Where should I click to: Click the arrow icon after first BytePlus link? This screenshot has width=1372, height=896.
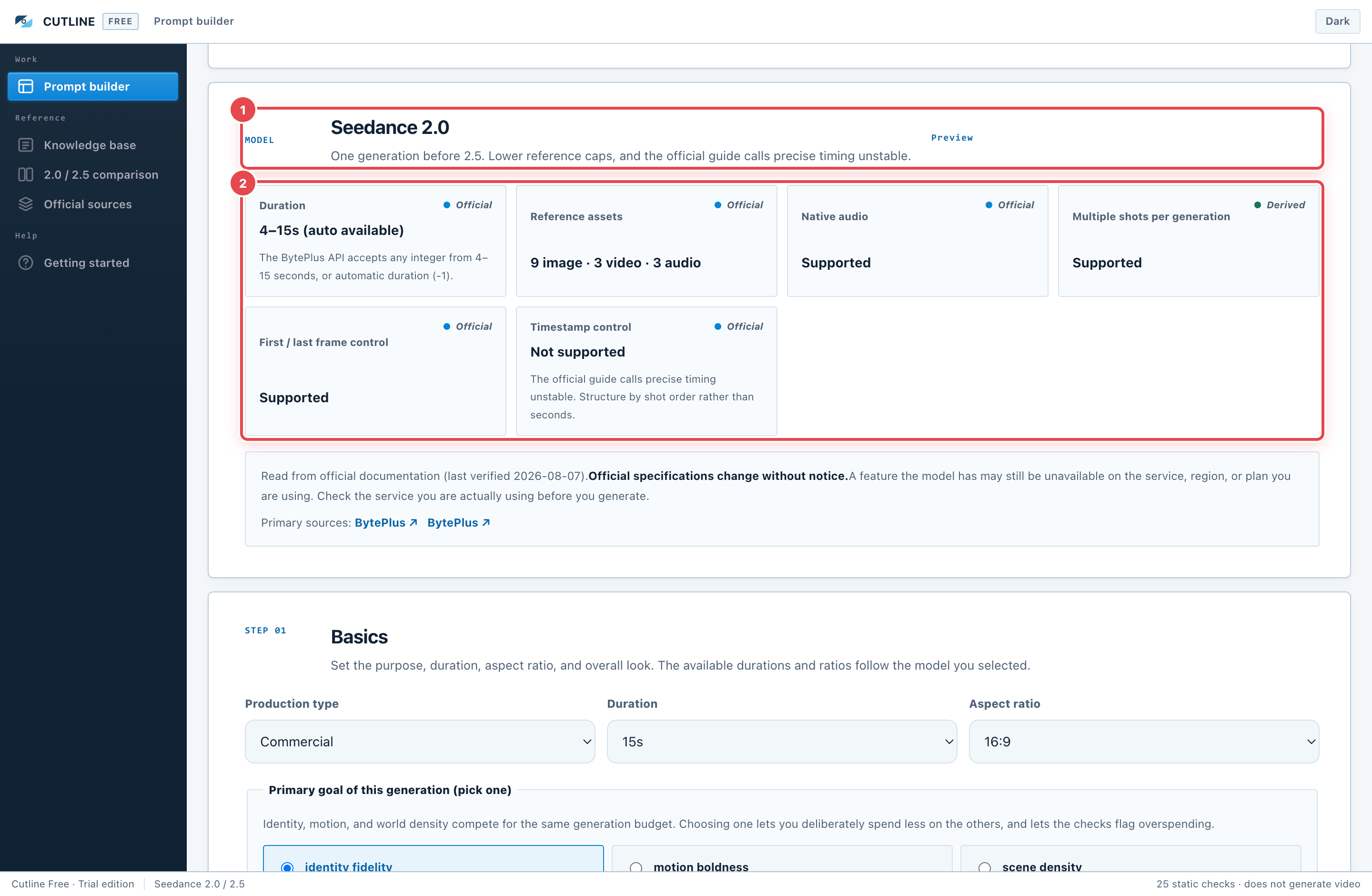(414, 522)
